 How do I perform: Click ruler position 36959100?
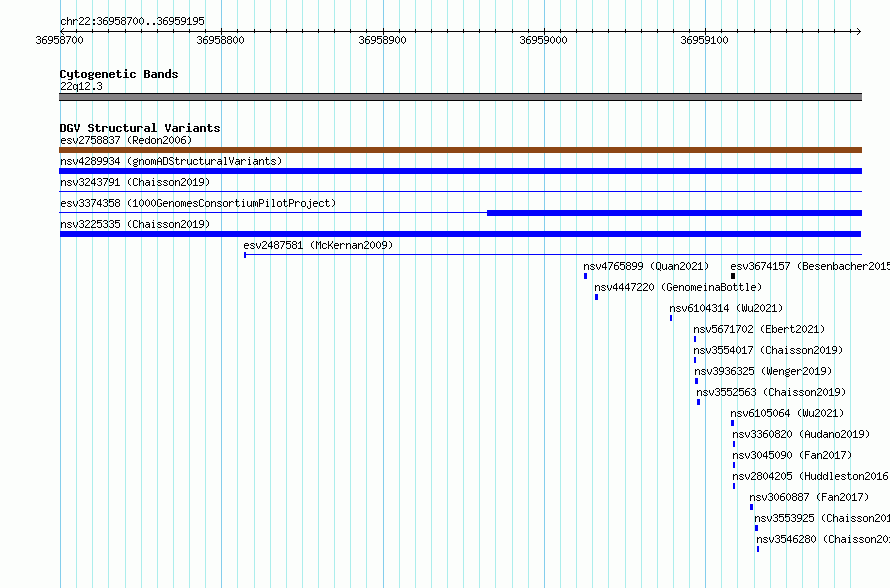click(x=704, y=40)
